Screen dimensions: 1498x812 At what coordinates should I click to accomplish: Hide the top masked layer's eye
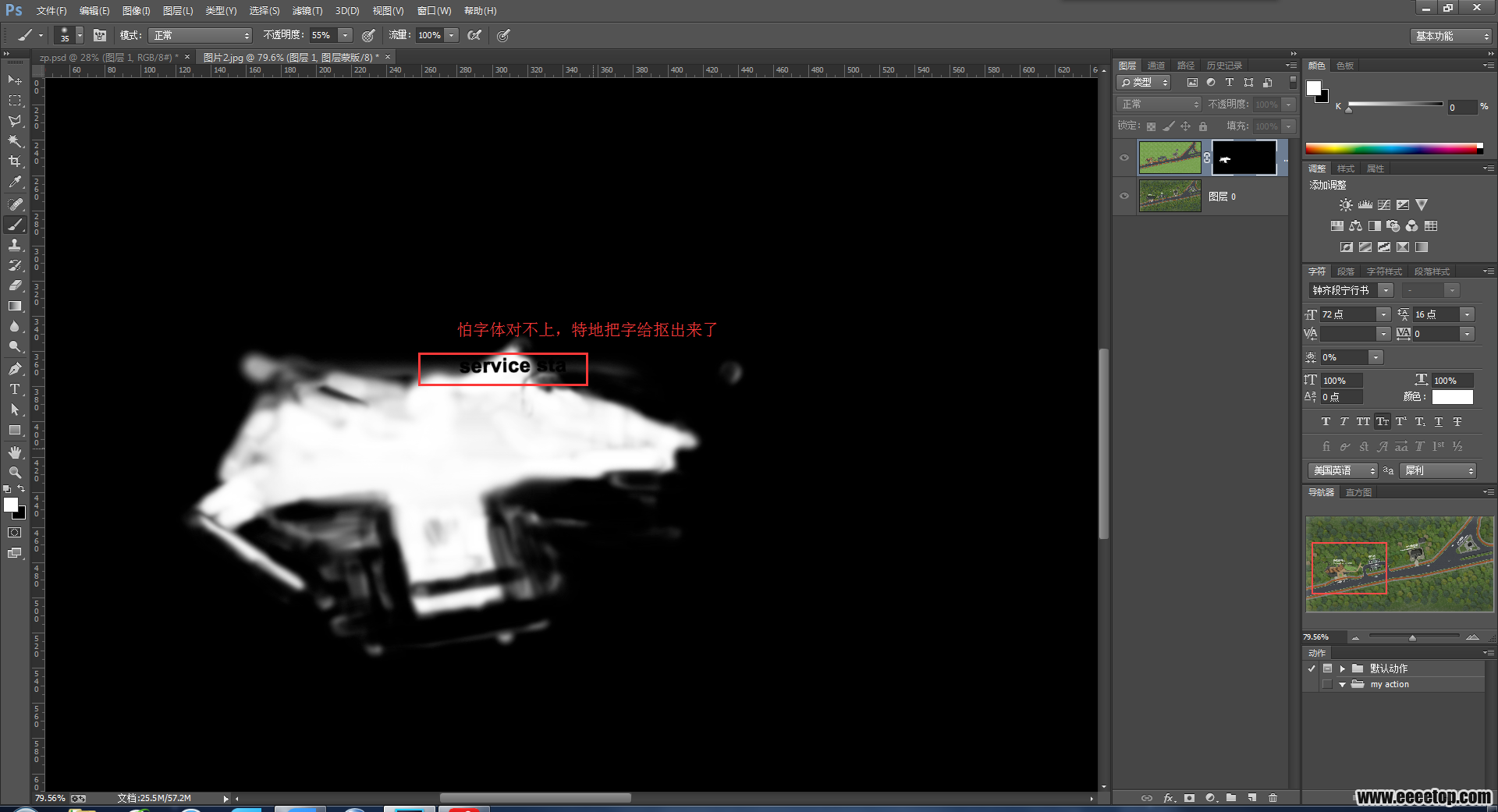pyautogui.click(x=1124, y=158)
